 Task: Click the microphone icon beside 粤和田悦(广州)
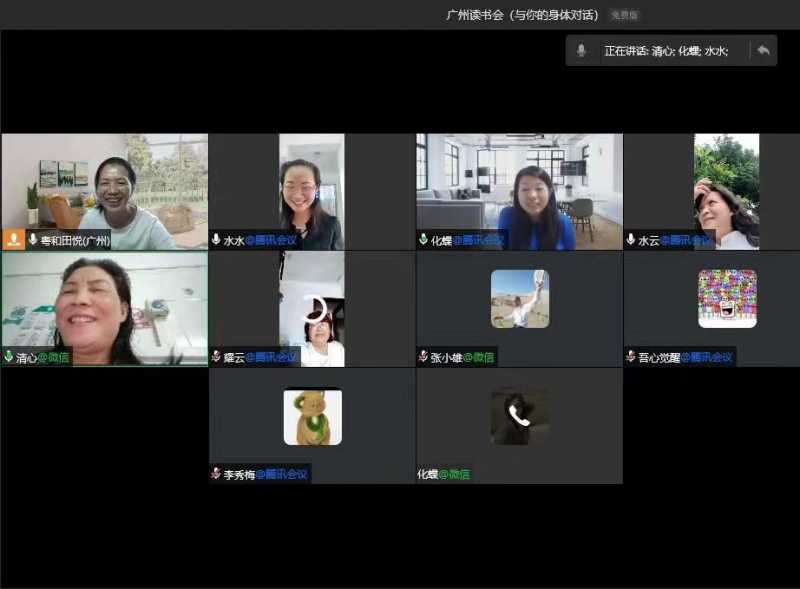[x=33, y=240]
